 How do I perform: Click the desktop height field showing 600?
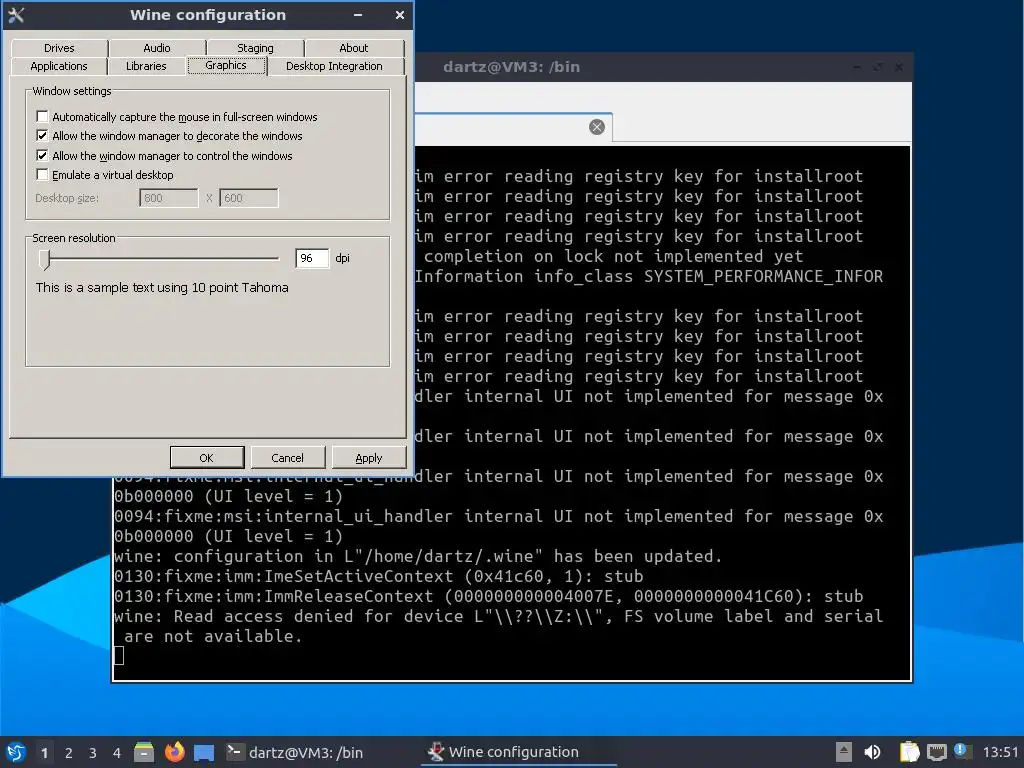(x=249, y=198)
